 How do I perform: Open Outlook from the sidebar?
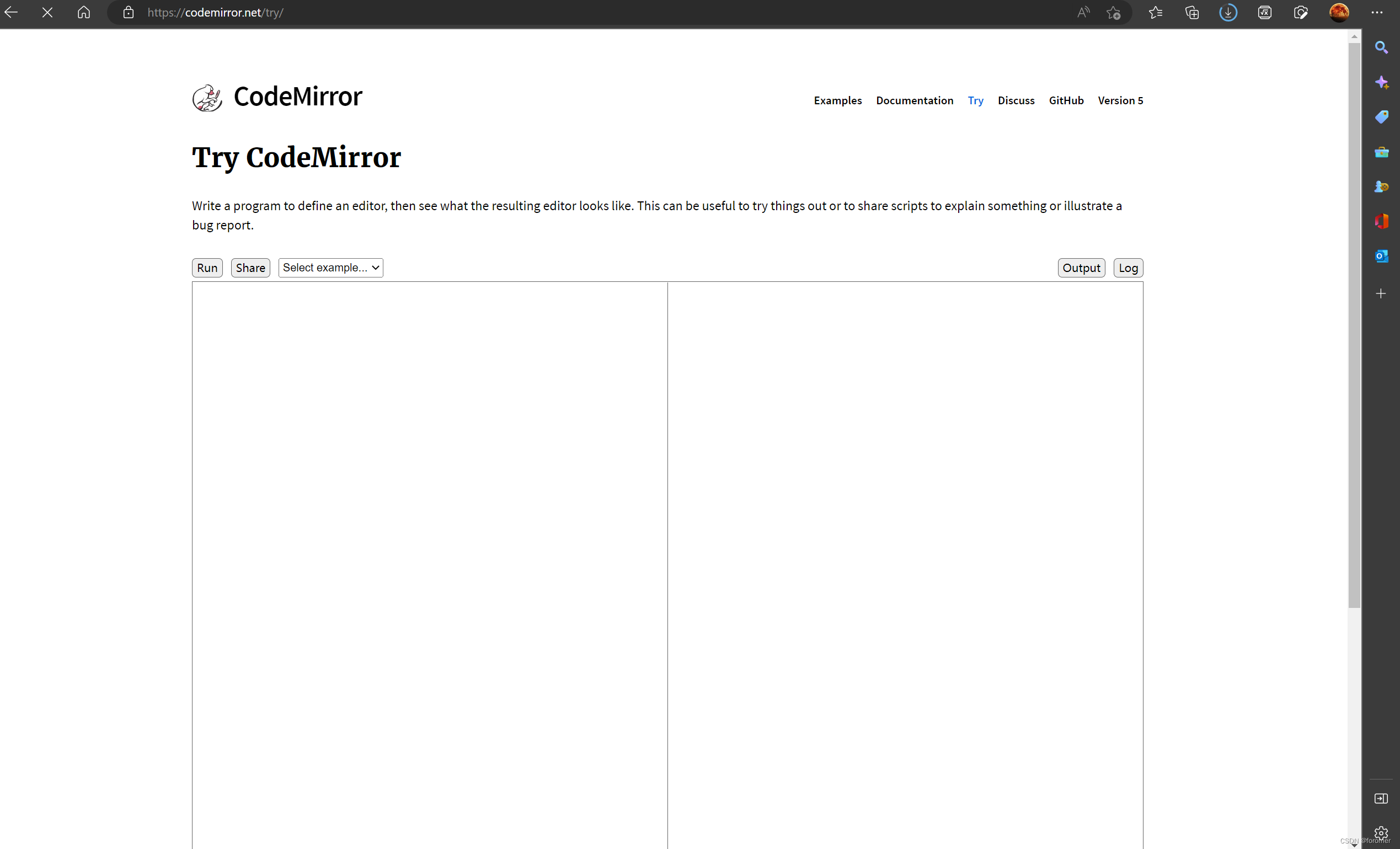point(1381,256)
